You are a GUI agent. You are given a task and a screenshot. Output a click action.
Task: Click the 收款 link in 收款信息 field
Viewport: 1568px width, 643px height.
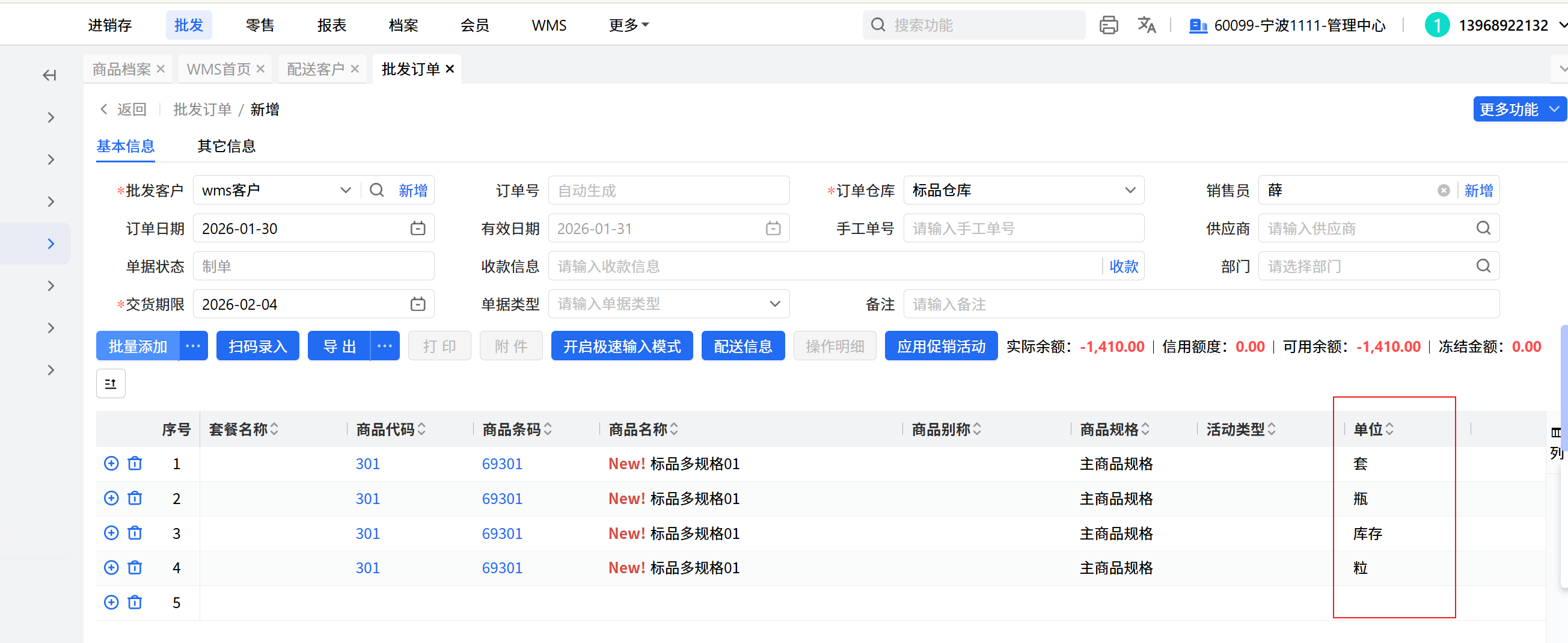[x=1123, y=266]
